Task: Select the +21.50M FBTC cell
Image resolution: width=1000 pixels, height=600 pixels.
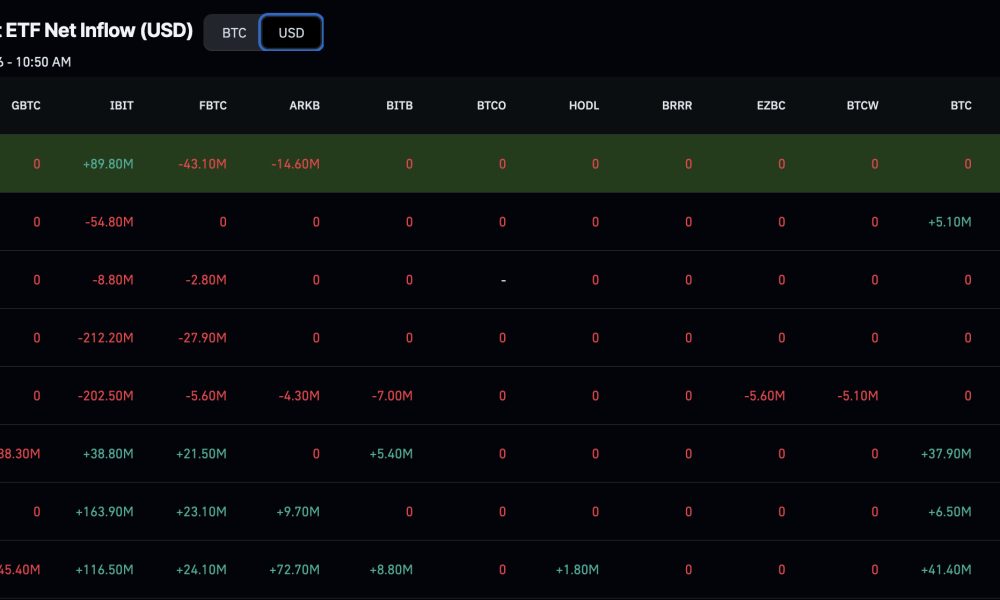Action: click(201, 454)
